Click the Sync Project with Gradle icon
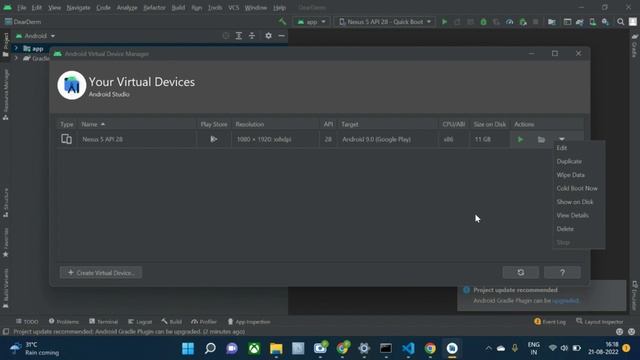This screenshot has width=640, height=360. tap(580, 22)
